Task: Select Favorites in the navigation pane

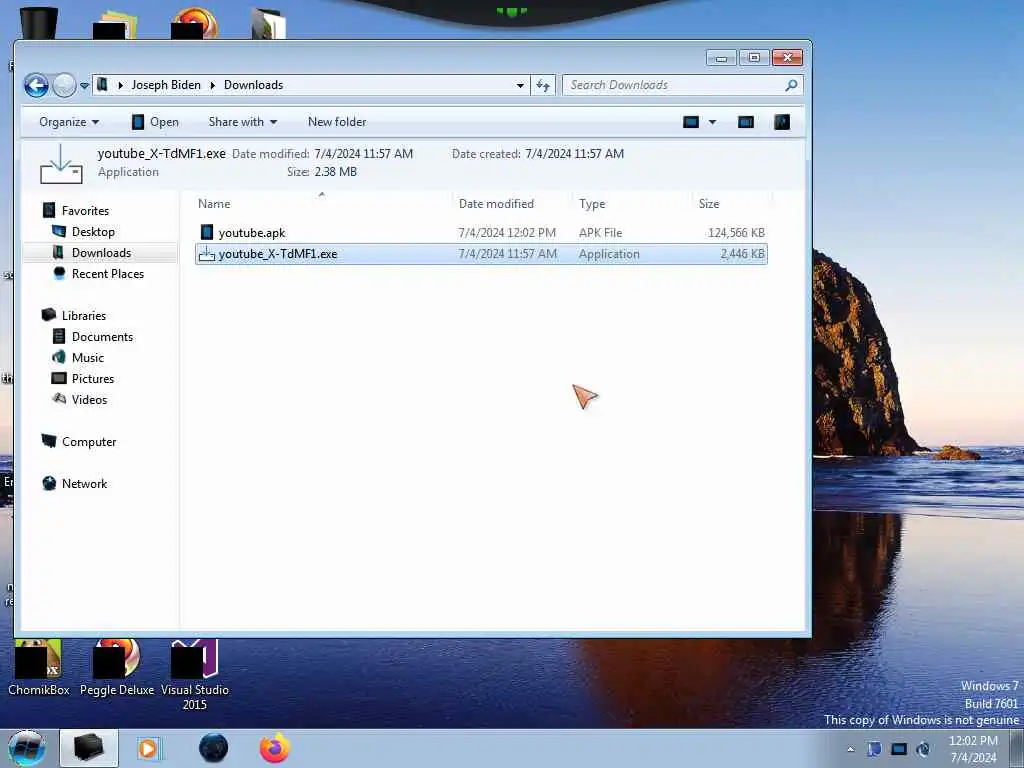Action: click(86, 211)
